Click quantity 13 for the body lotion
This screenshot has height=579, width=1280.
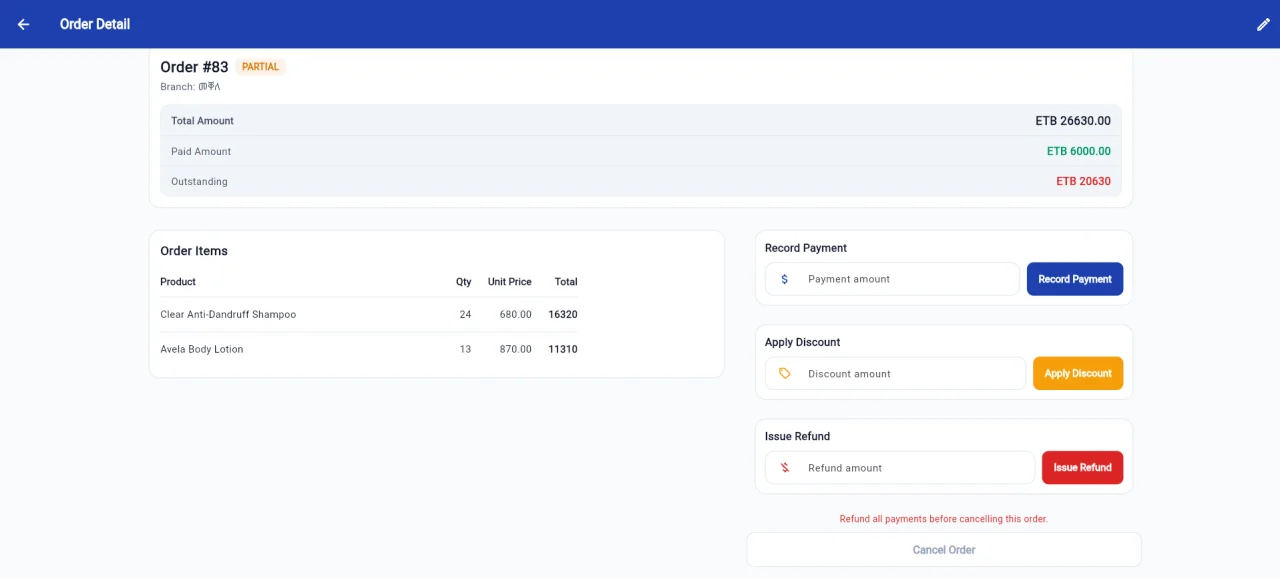tap(465, 349)
